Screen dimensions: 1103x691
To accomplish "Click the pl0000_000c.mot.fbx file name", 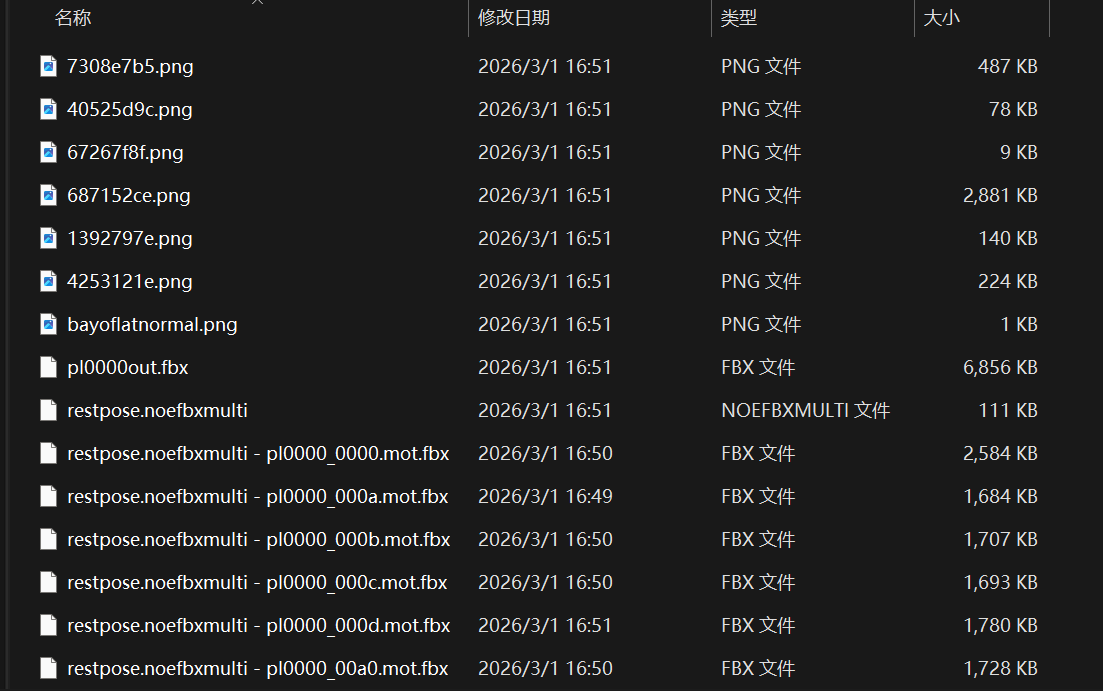I will pos(257,583).
